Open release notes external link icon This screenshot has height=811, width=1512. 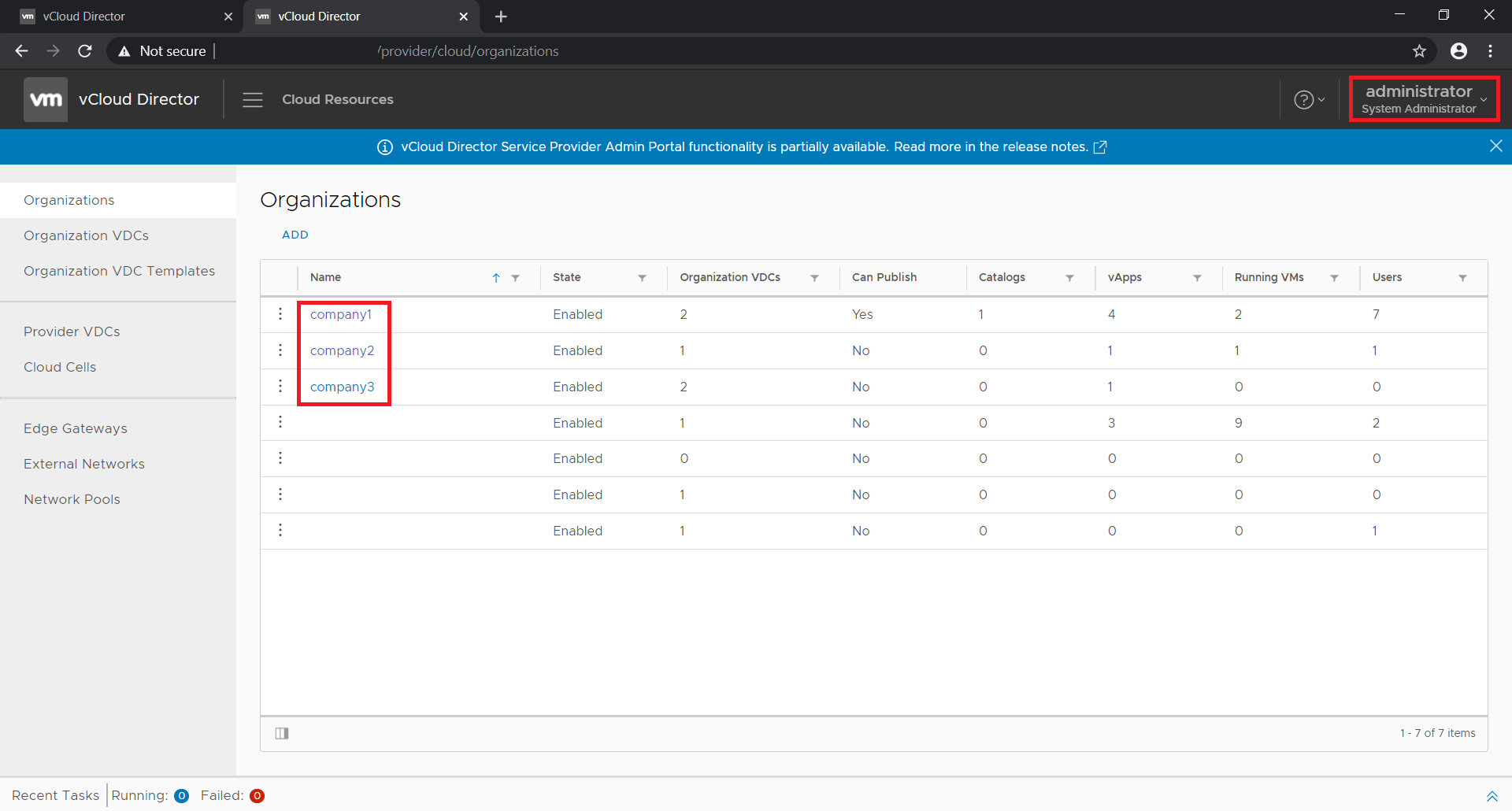tap(1100, 147)
